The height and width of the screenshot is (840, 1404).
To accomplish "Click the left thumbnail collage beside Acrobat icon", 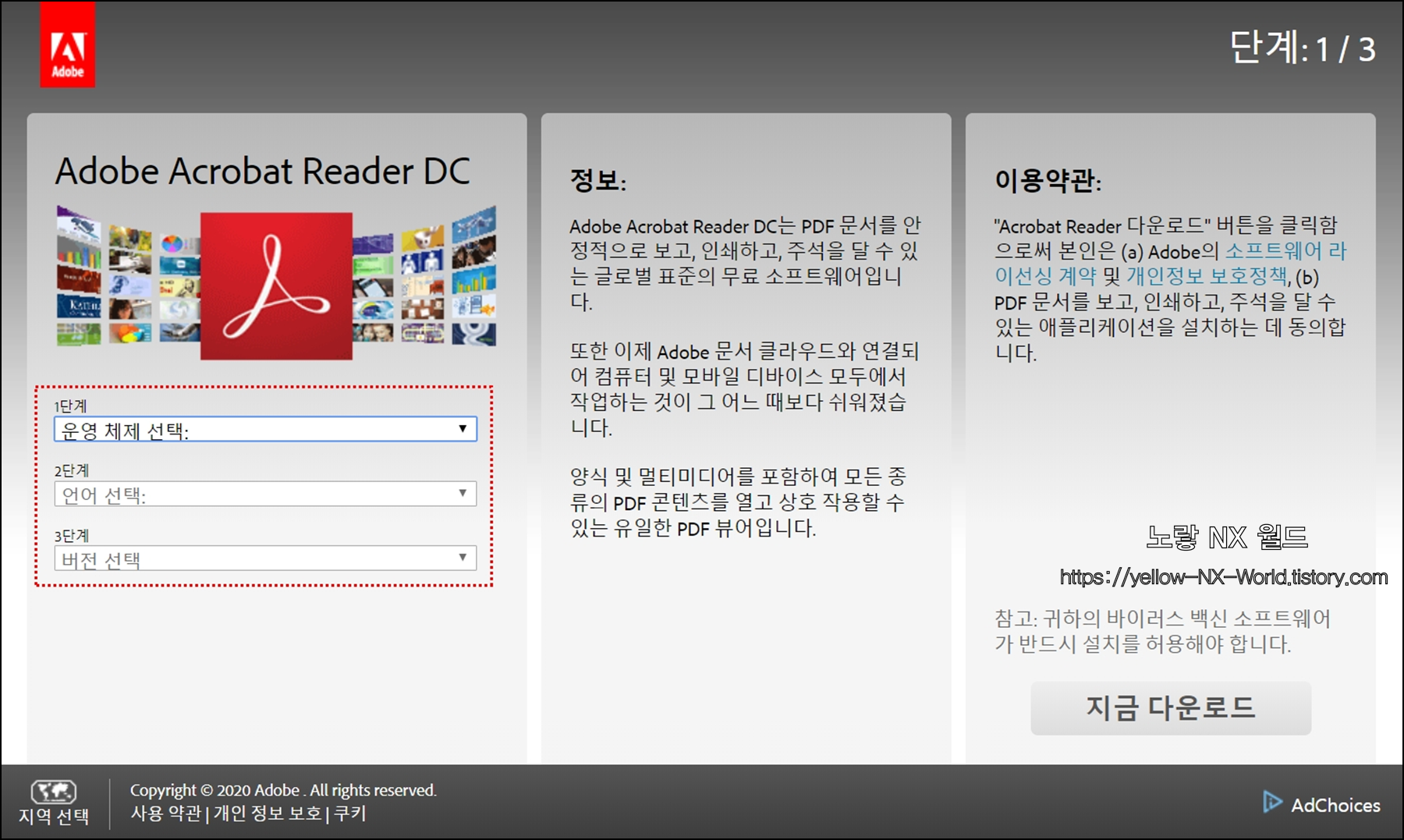I will [128, 277].
